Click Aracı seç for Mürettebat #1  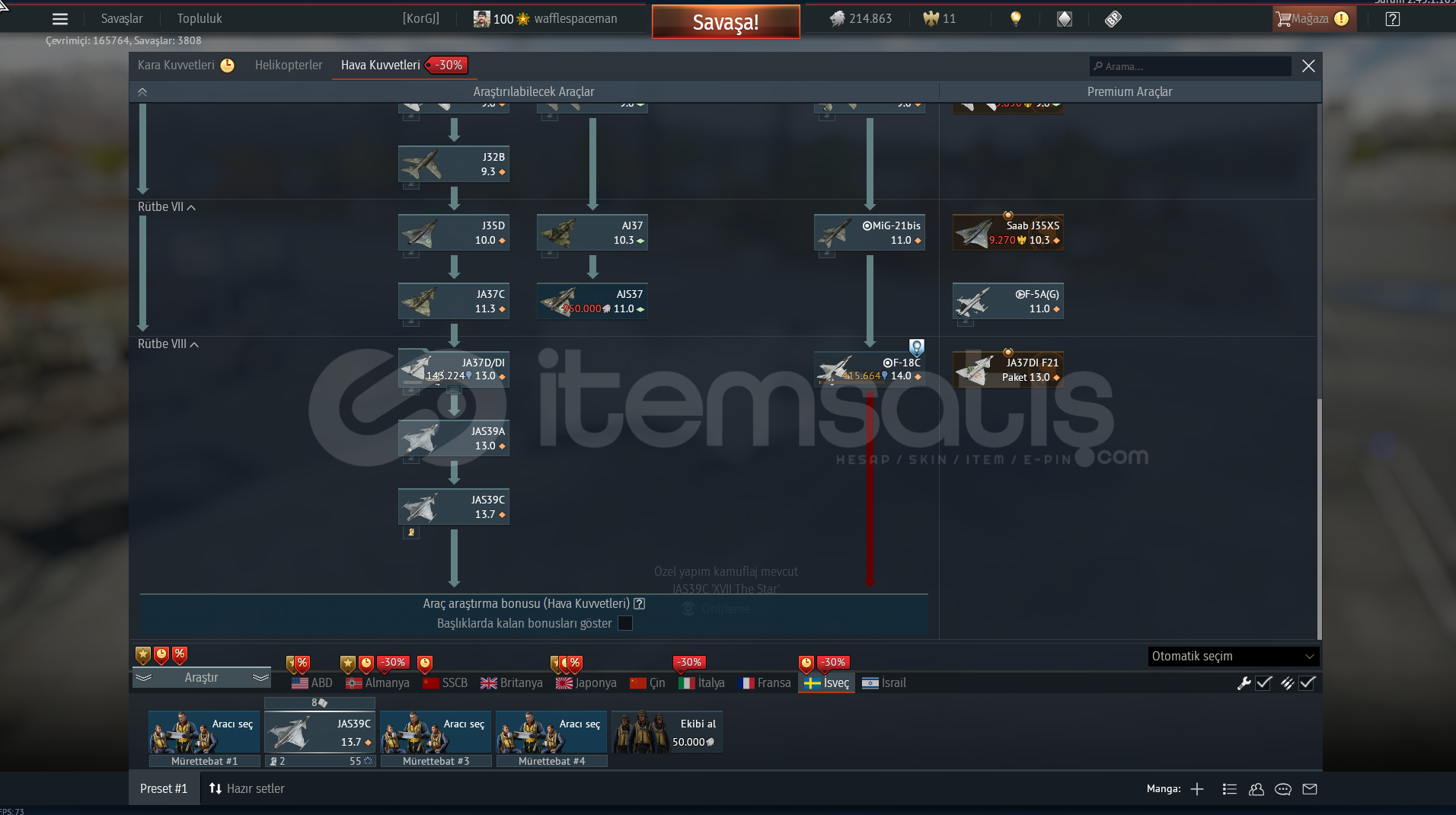204,733
